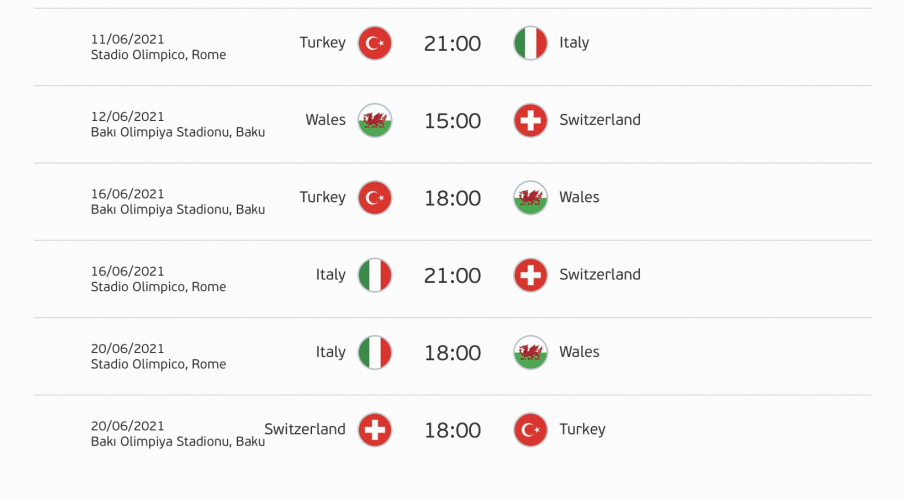Click Italy's flag in the Turkey vs Italy match
This screenshot has height=500, width=904.
530,43
